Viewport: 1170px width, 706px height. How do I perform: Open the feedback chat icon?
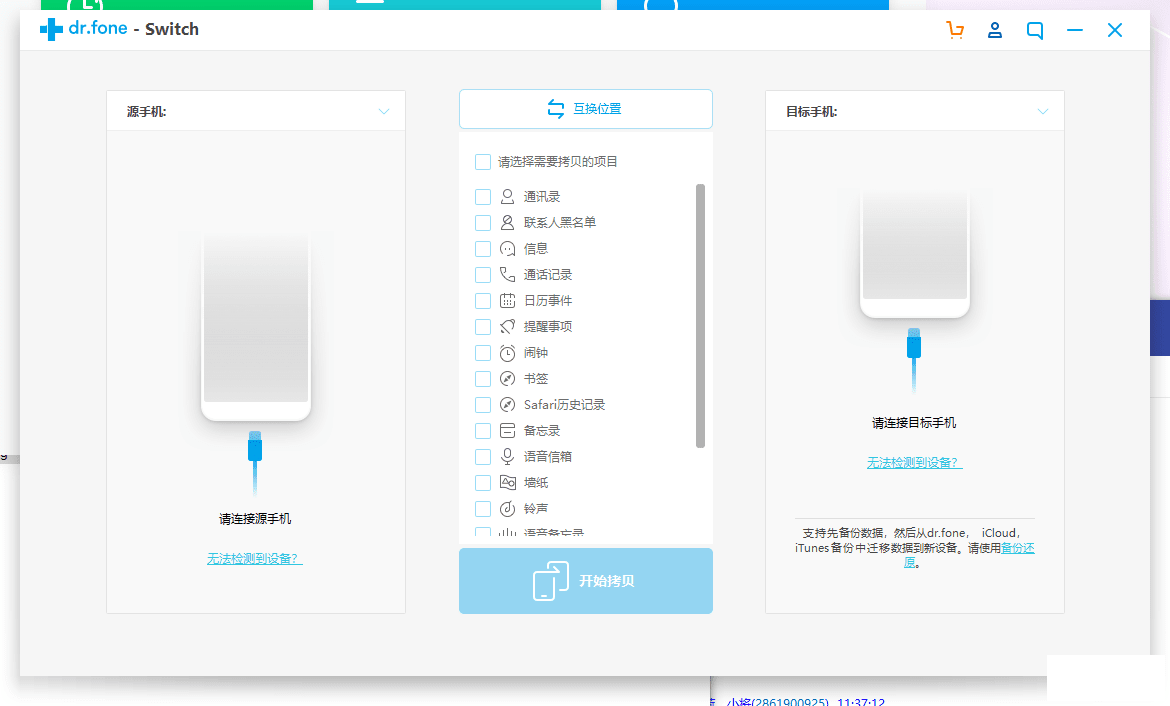coord(1035,31)
